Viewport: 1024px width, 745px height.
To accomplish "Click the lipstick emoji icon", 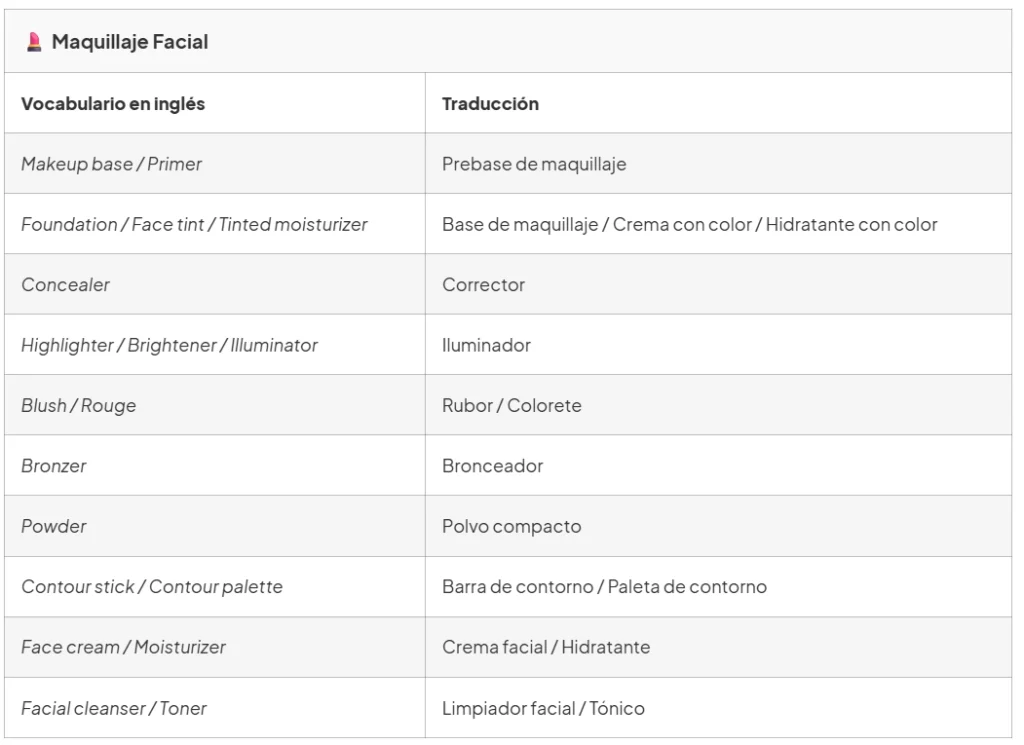I will point(34,42).
